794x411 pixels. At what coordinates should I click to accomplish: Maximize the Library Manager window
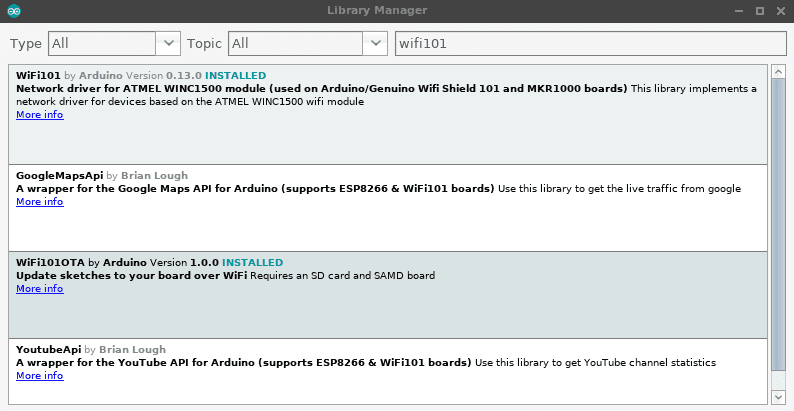760,10
